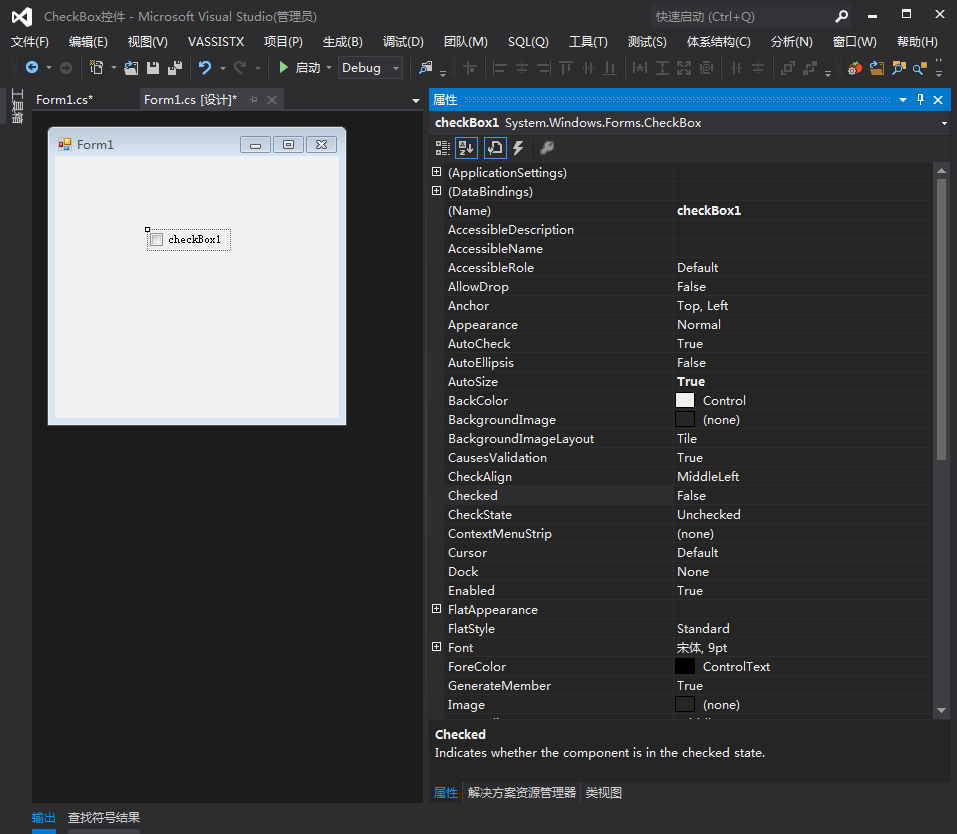Change Checked property from False
The image size is (957, 834).
pos(750,495)
